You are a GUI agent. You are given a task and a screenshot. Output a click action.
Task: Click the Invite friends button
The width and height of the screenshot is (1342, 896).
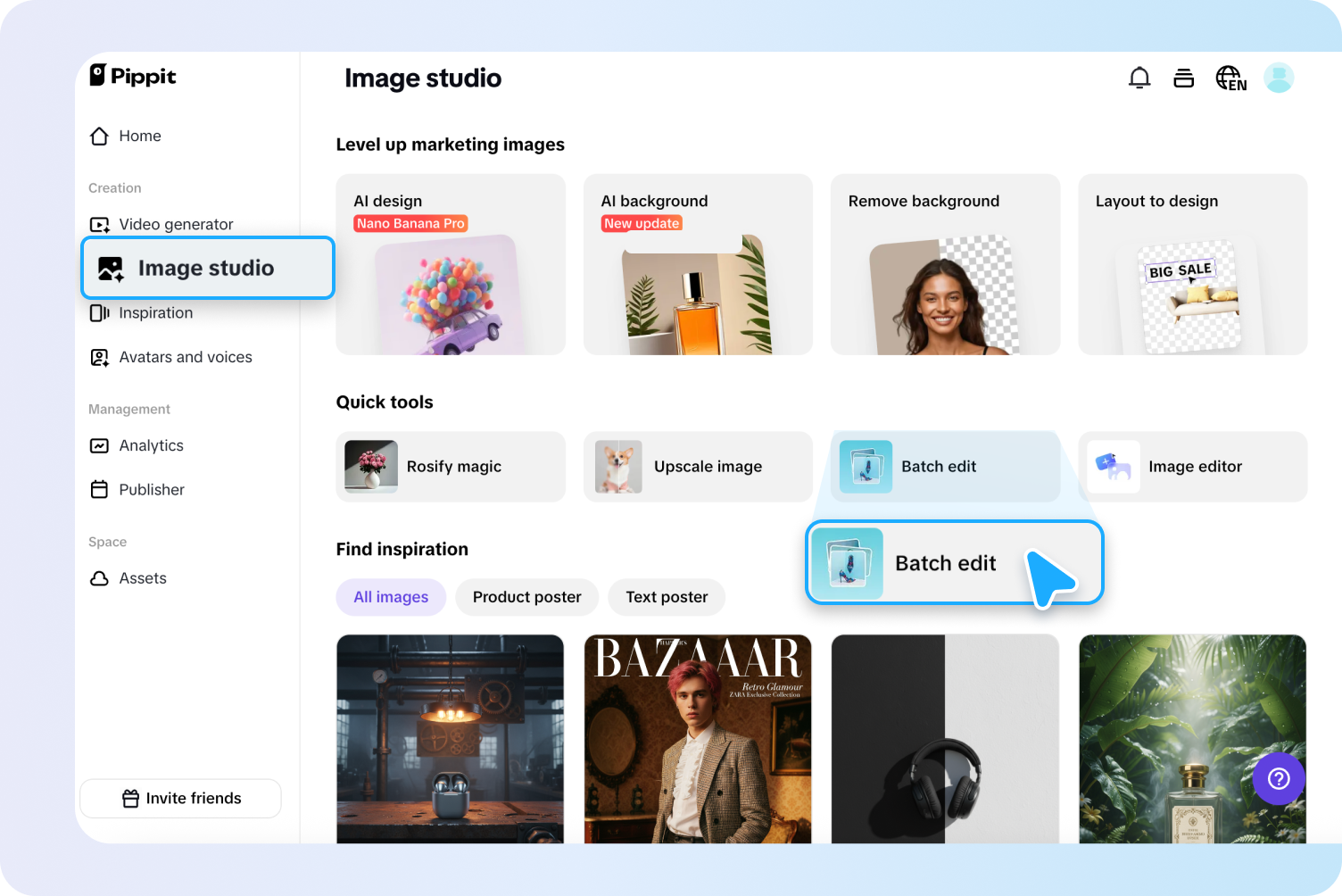pyautogui.click(x=180, y=798)
